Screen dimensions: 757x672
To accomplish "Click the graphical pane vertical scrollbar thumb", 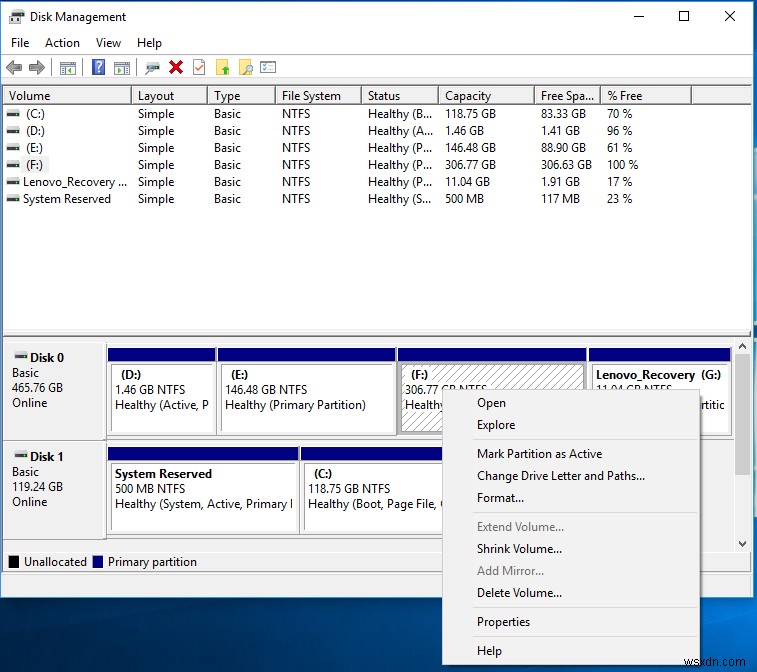I will (743, 414).
